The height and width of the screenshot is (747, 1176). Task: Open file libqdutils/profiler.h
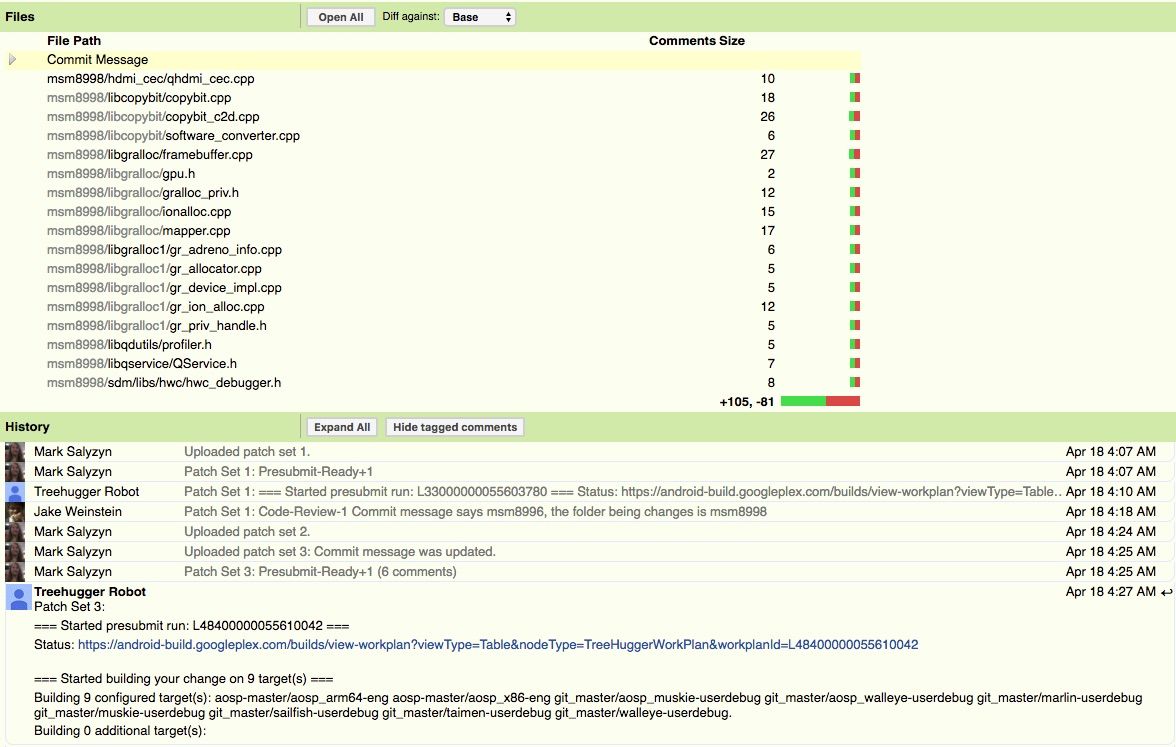[x=129, y=345]
